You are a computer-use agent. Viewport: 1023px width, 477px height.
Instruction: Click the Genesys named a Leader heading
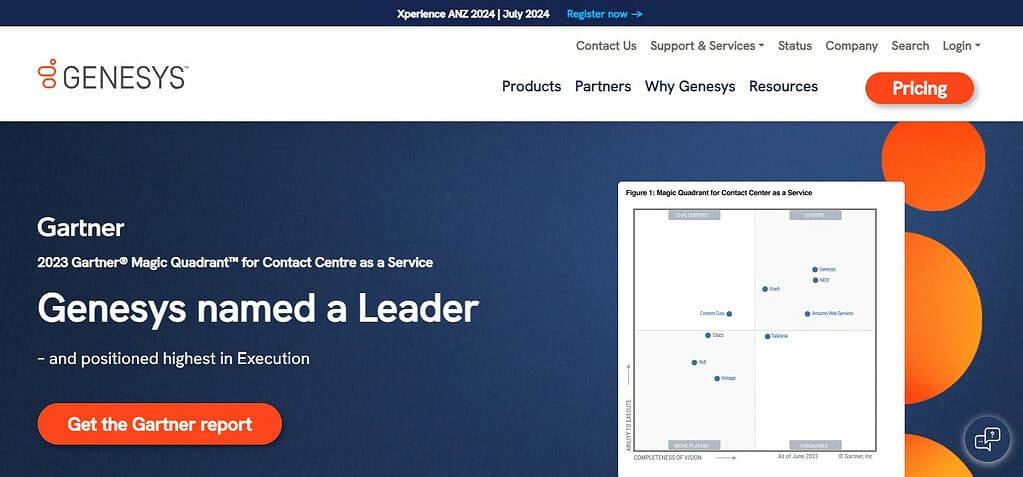(258, 309)
